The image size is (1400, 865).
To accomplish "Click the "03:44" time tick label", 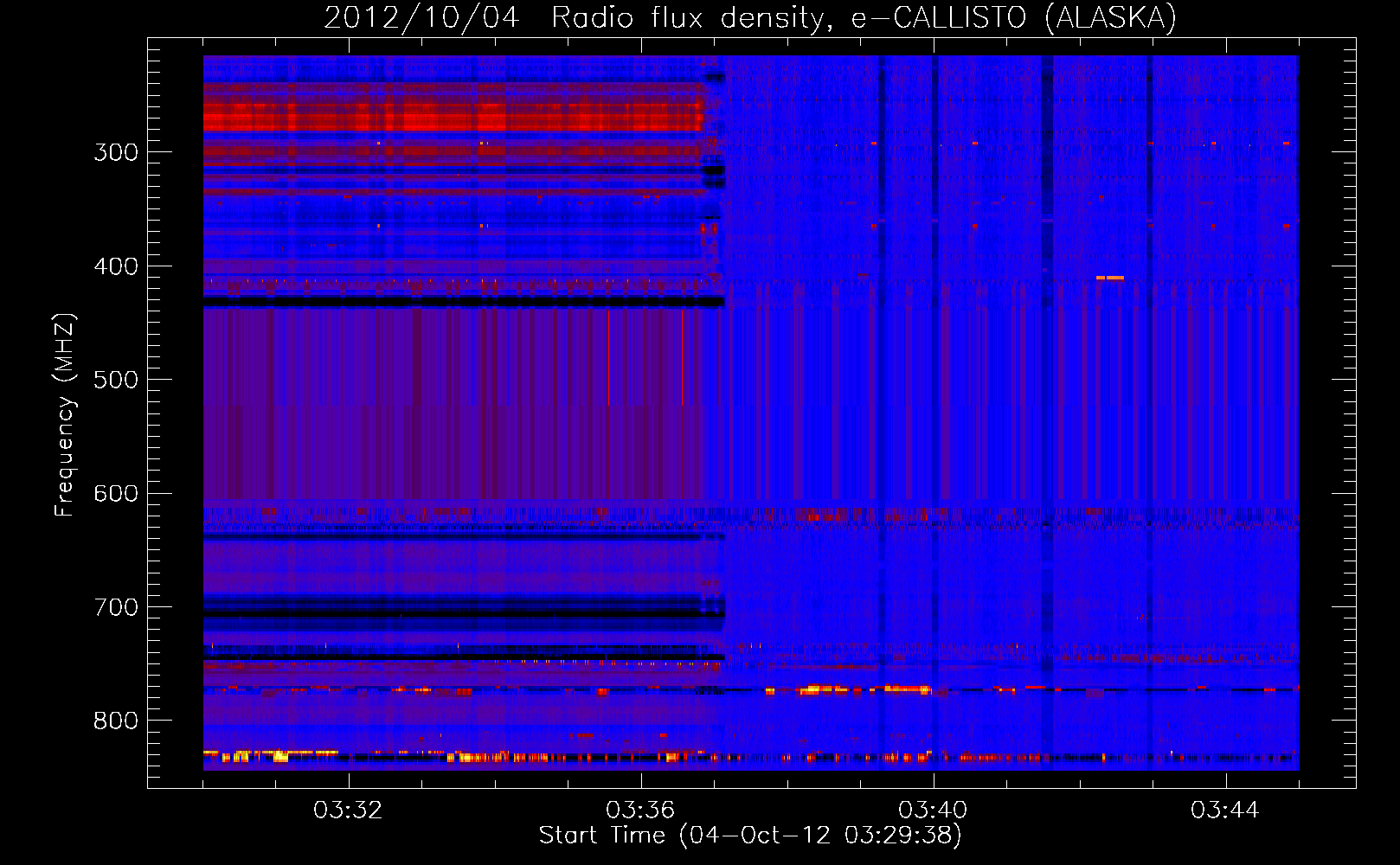I will click(x=1225, y=811).
